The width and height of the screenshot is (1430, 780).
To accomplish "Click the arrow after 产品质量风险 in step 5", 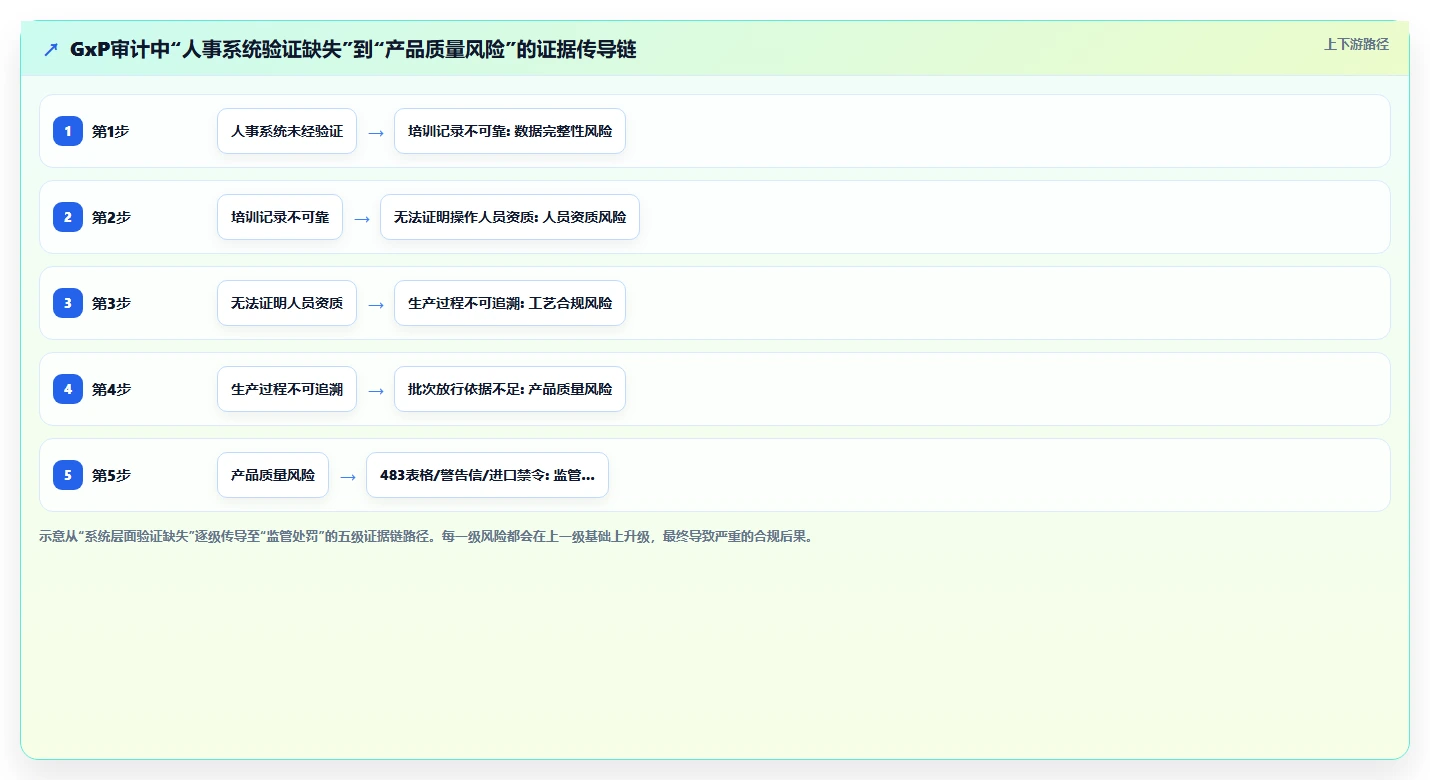I will (x=348, y=476).
